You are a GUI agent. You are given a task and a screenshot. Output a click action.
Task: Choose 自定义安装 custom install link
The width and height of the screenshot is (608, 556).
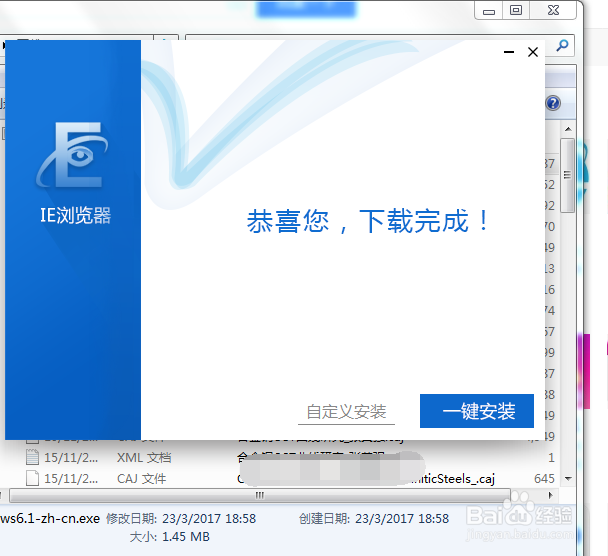[346, 412]
